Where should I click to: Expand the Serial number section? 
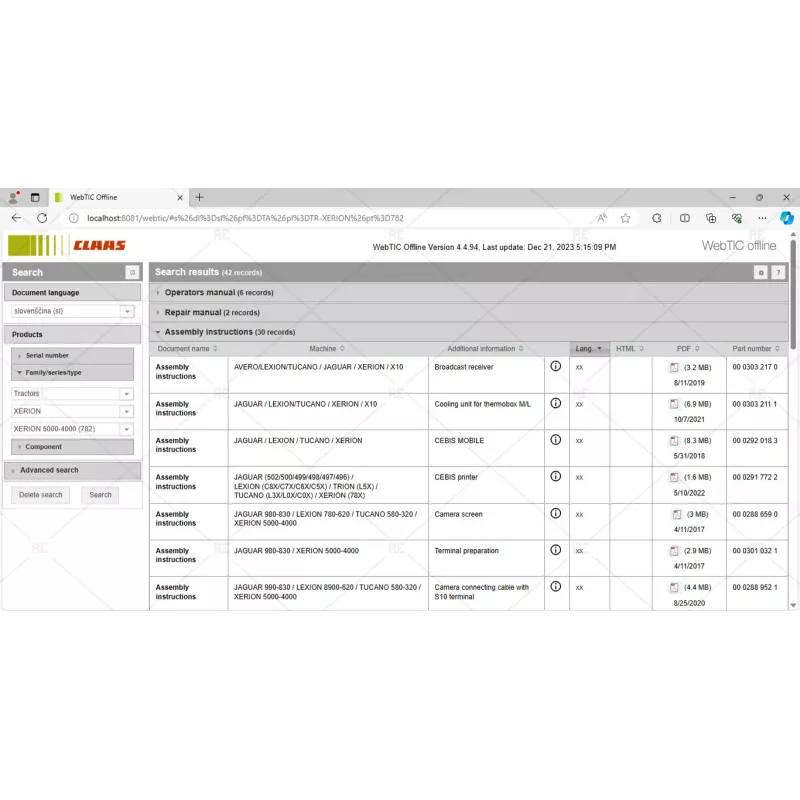tap(50, 356)
